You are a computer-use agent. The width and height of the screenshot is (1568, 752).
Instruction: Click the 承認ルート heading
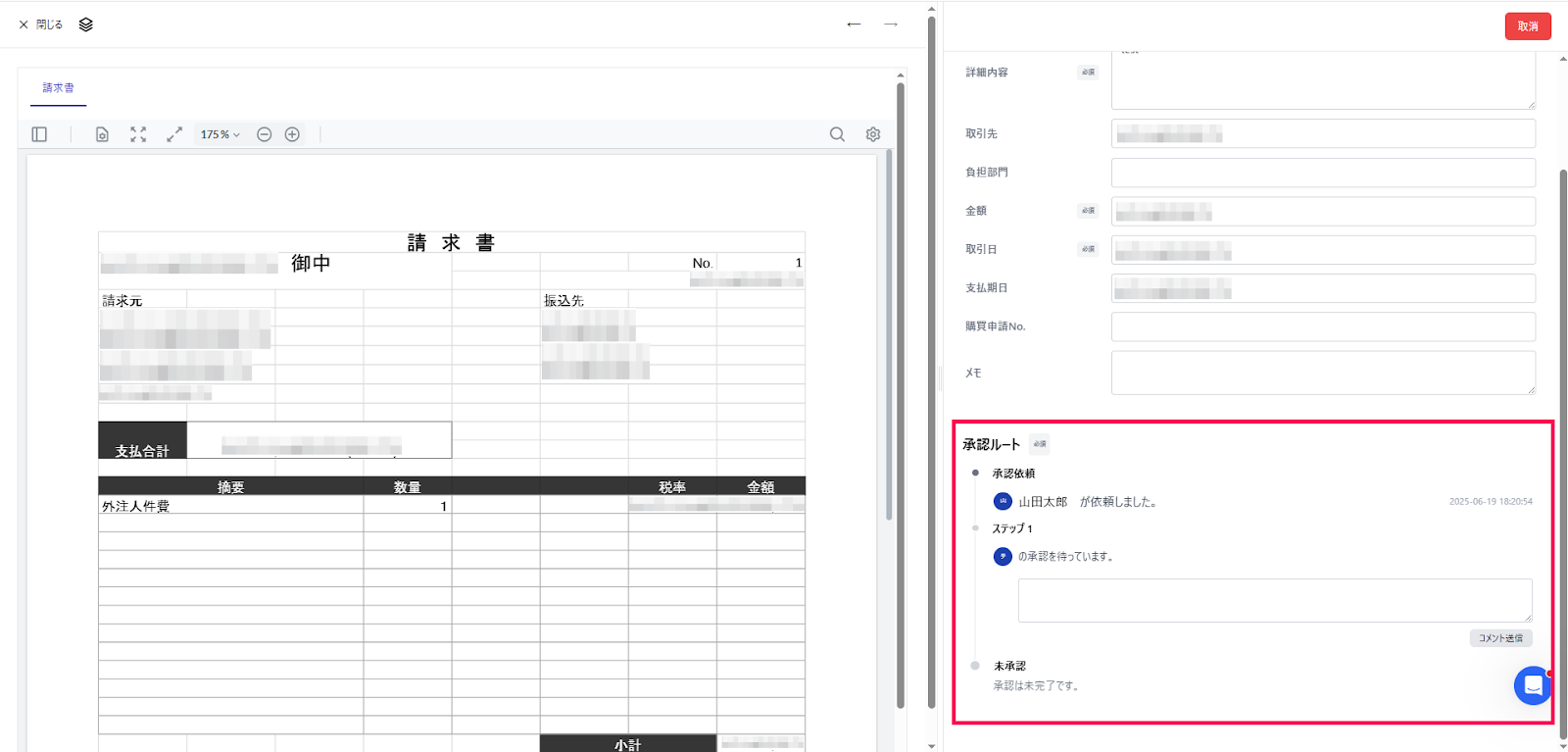[x=991, y=444]
